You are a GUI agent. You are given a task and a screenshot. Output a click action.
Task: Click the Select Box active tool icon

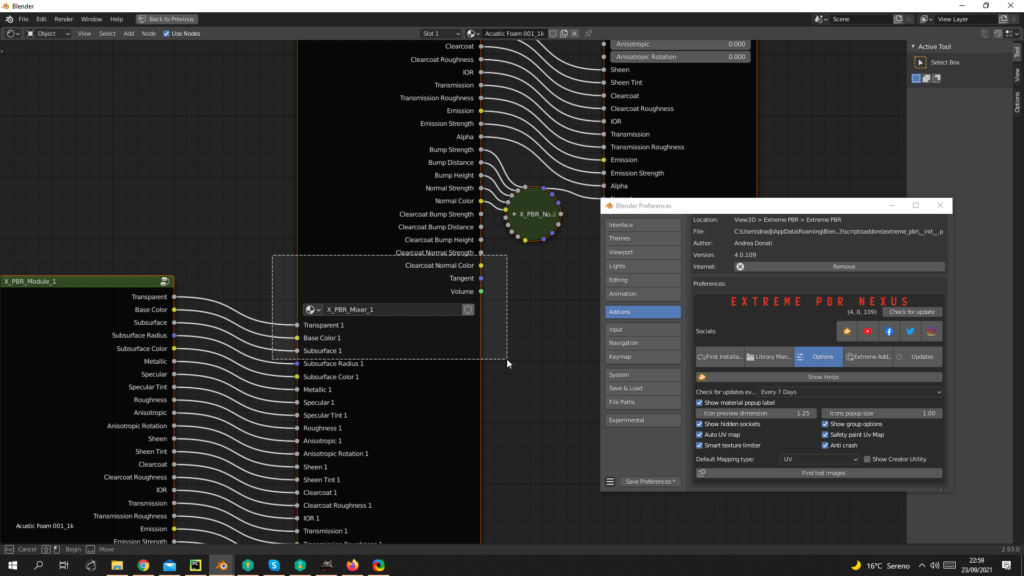tap(920, 62)
